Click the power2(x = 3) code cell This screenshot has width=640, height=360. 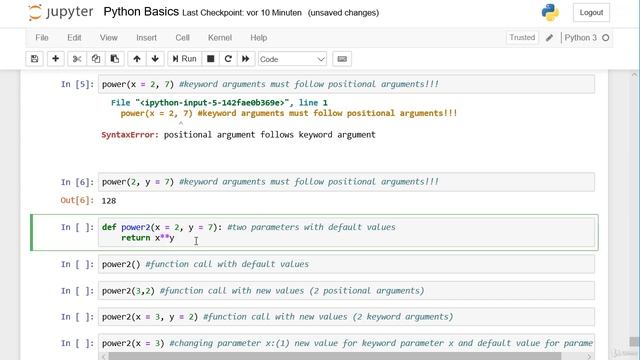tap(346, 343)
